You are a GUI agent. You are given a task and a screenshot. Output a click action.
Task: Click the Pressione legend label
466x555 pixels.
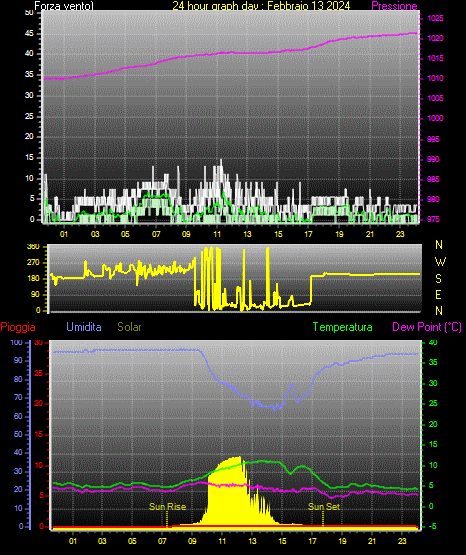394,6
